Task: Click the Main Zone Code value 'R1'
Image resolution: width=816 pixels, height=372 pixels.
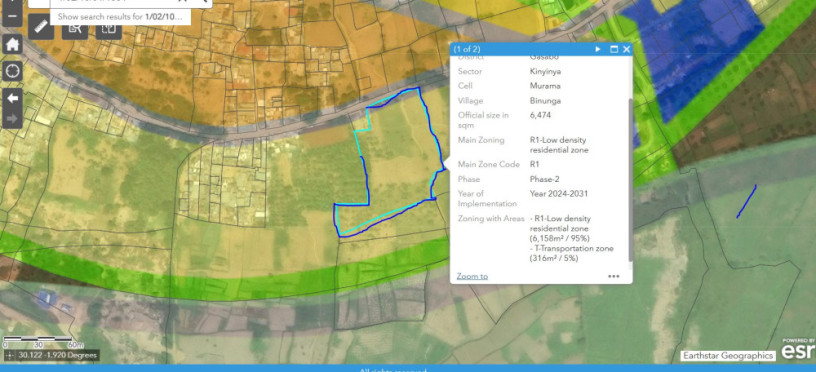Action: 534,164
